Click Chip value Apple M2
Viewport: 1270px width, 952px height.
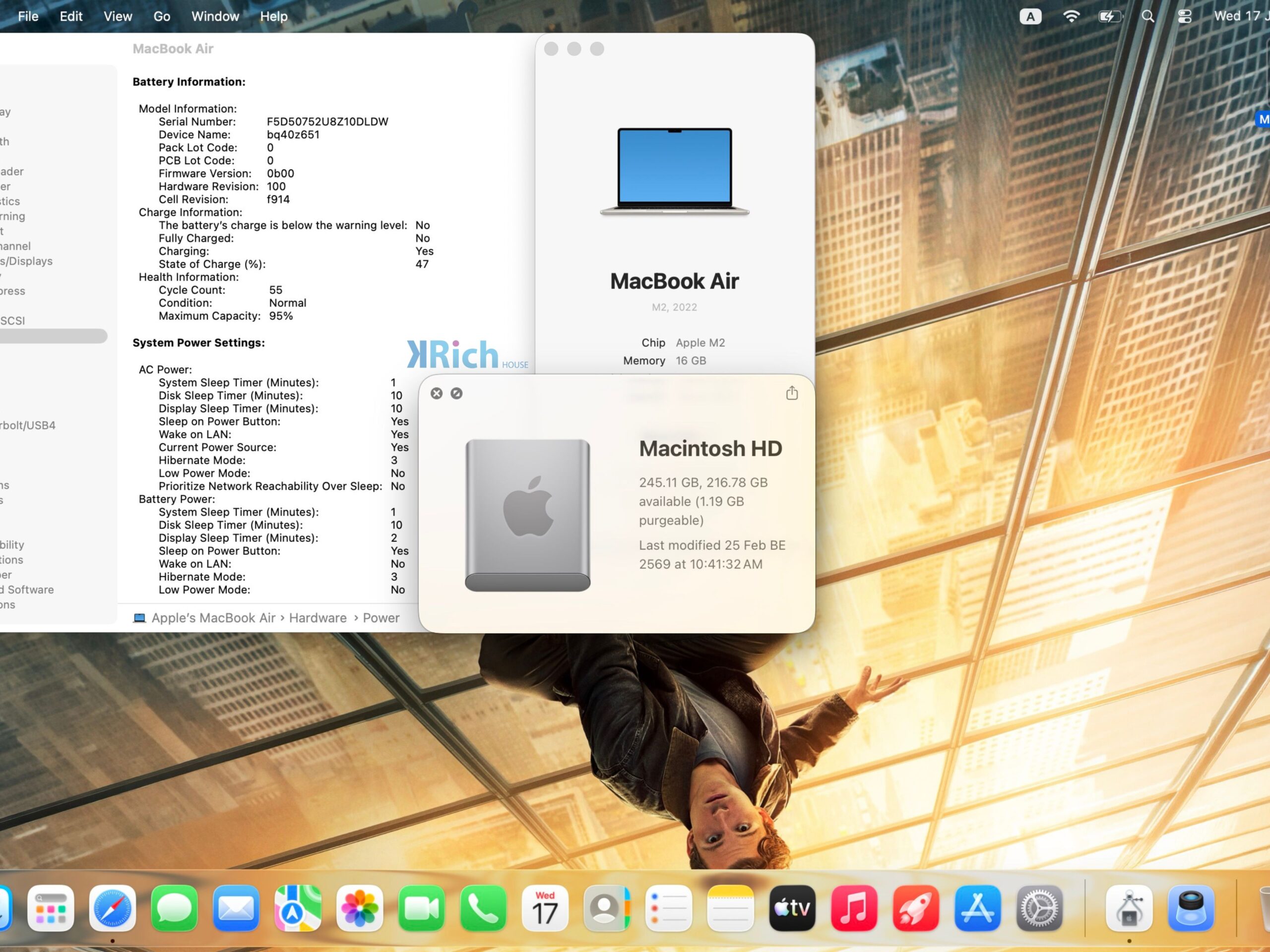(700, 343)
